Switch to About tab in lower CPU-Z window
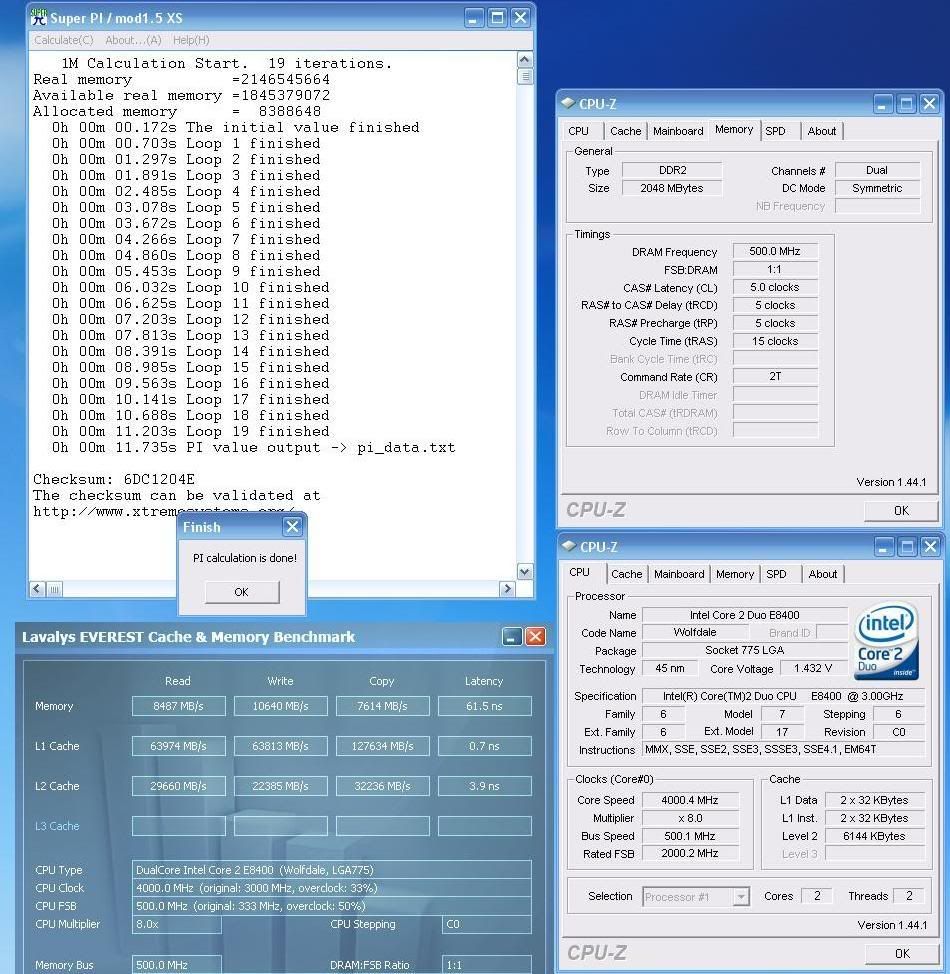The image size is (950, 974). pos(823,574)
